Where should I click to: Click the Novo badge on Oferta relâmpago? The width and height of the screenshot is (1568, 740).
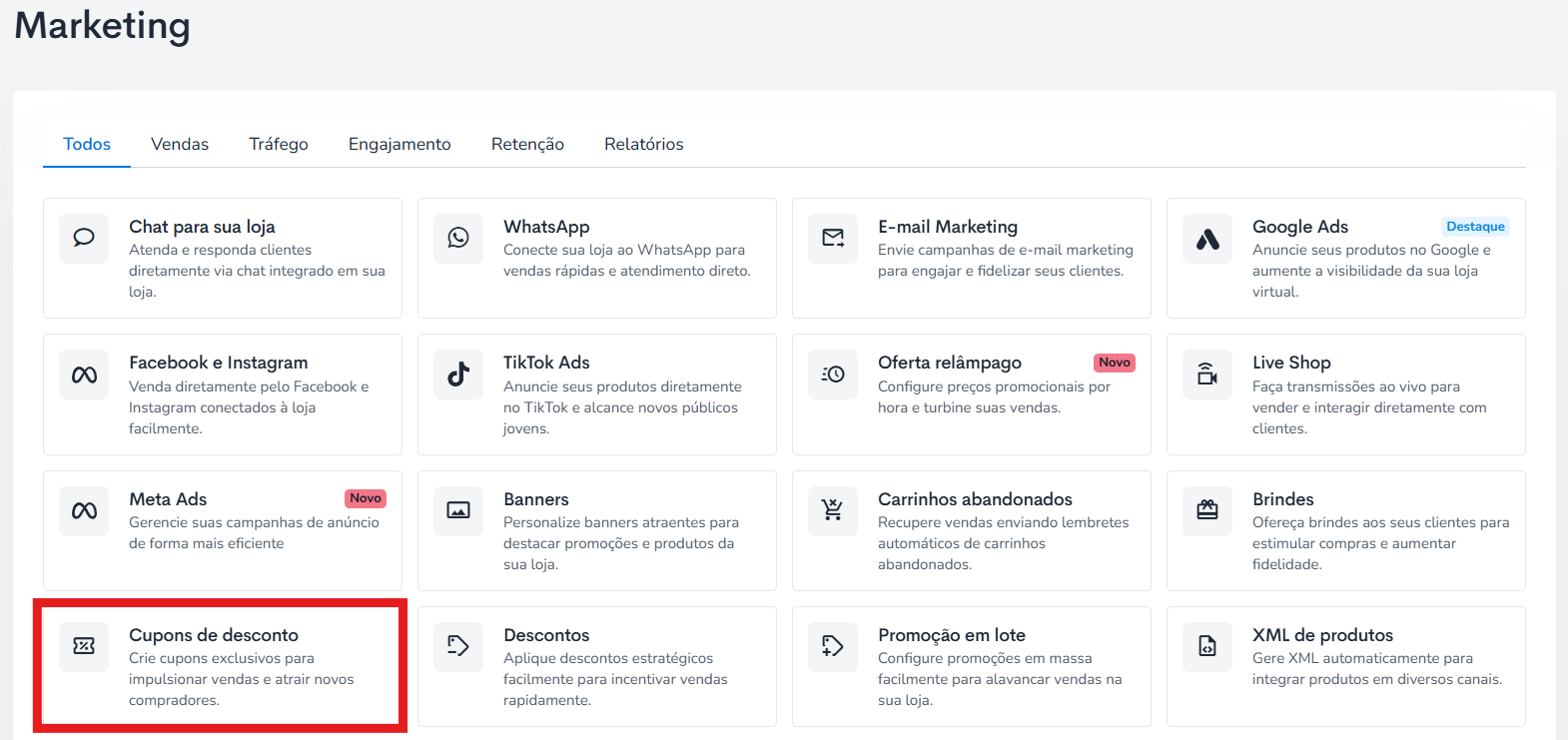1115,363
